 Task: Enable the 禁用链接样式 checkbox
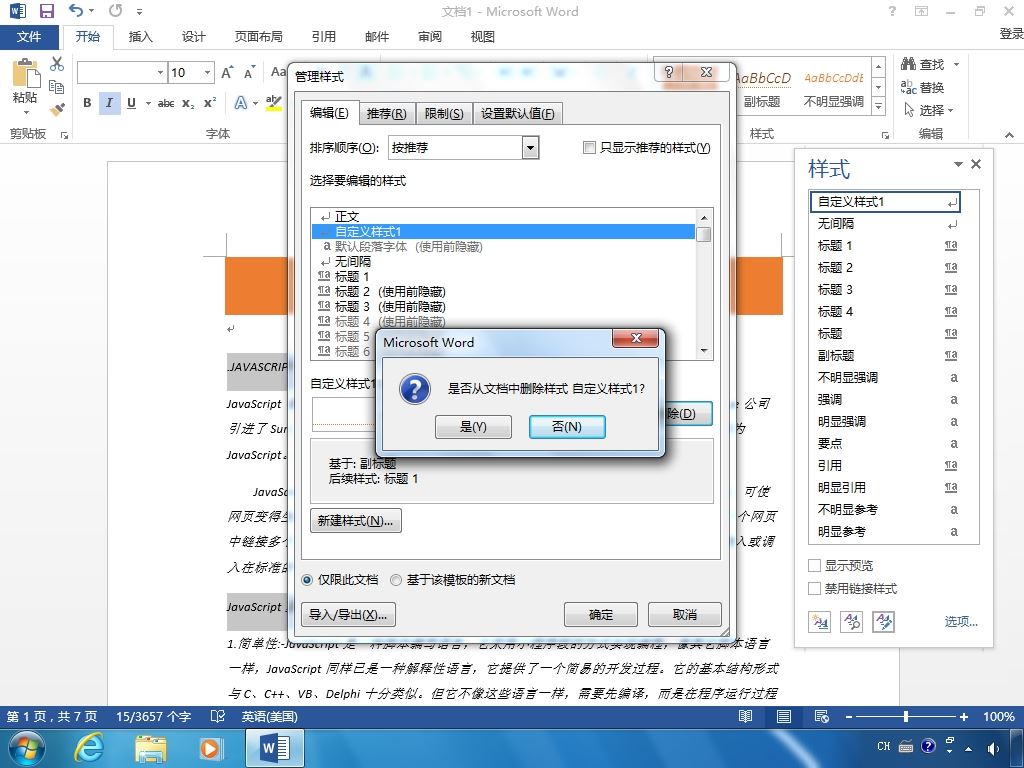(x=814, y=588)
